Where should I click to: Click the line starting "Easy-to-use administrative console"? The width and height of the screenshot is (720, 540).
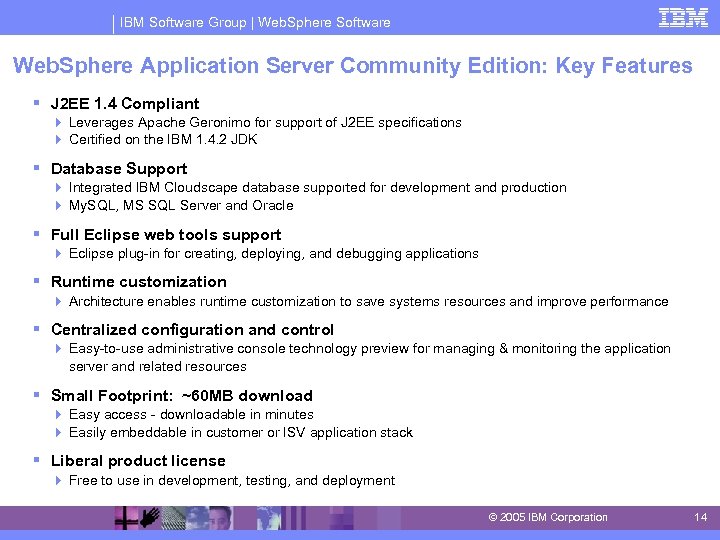370,358
